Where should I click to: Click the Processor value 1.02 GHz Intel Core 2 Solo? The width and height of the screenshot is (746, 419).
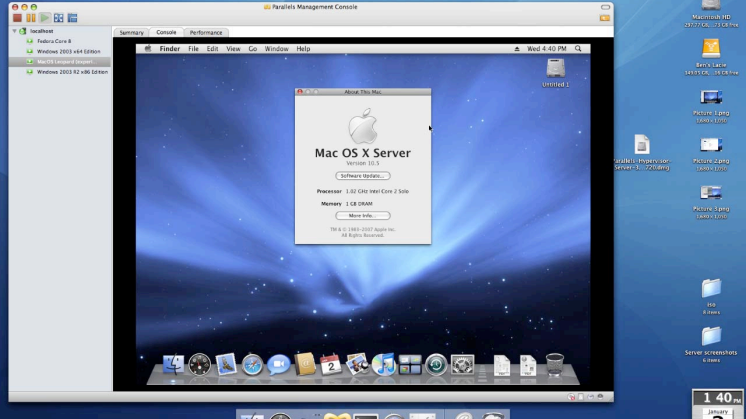click(377, 191)
